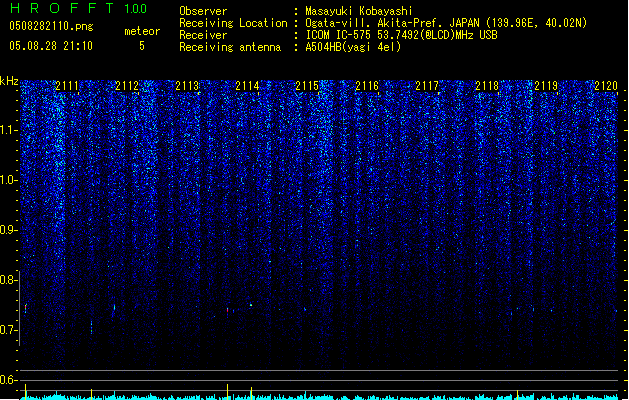This screenshot has width=629, height=400.
Task: Click observer name Masayuki Kobayashi
Action: click(x=359, y=11)
